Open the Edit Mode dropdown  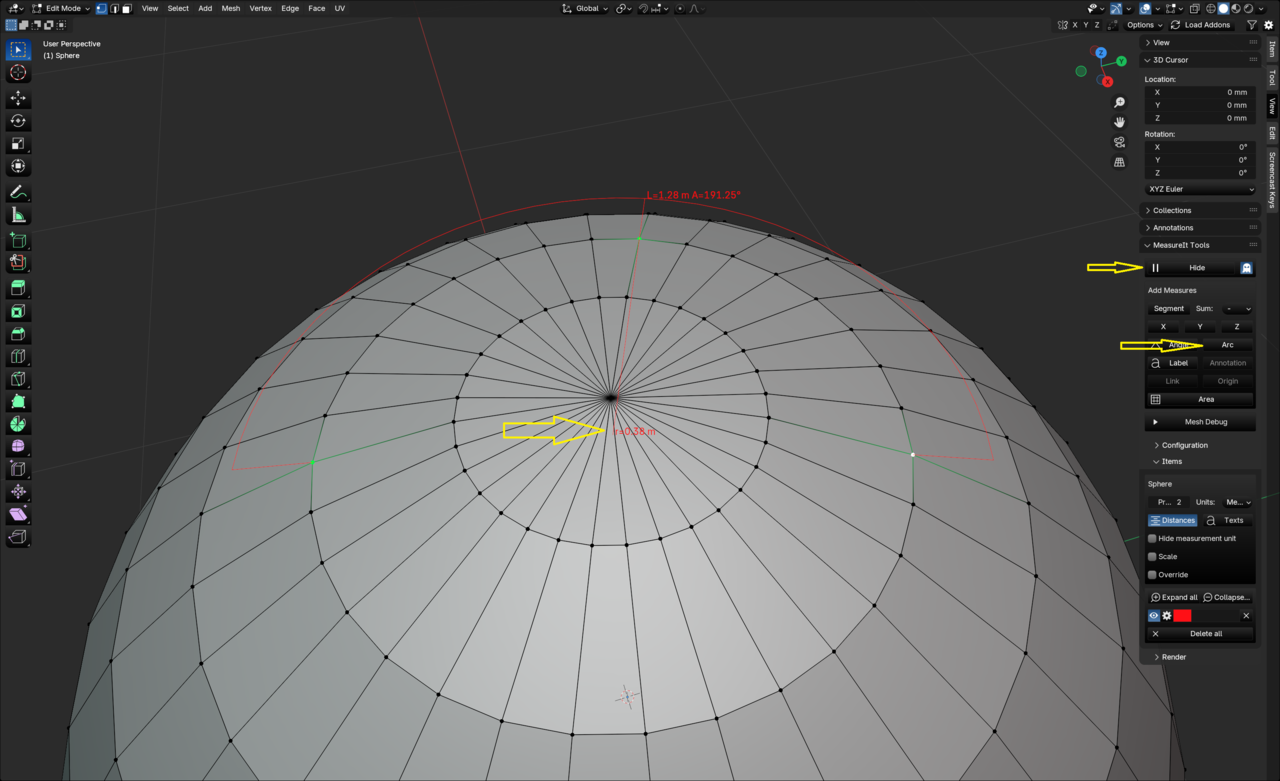pyautogui.click(x=61, y=8)
